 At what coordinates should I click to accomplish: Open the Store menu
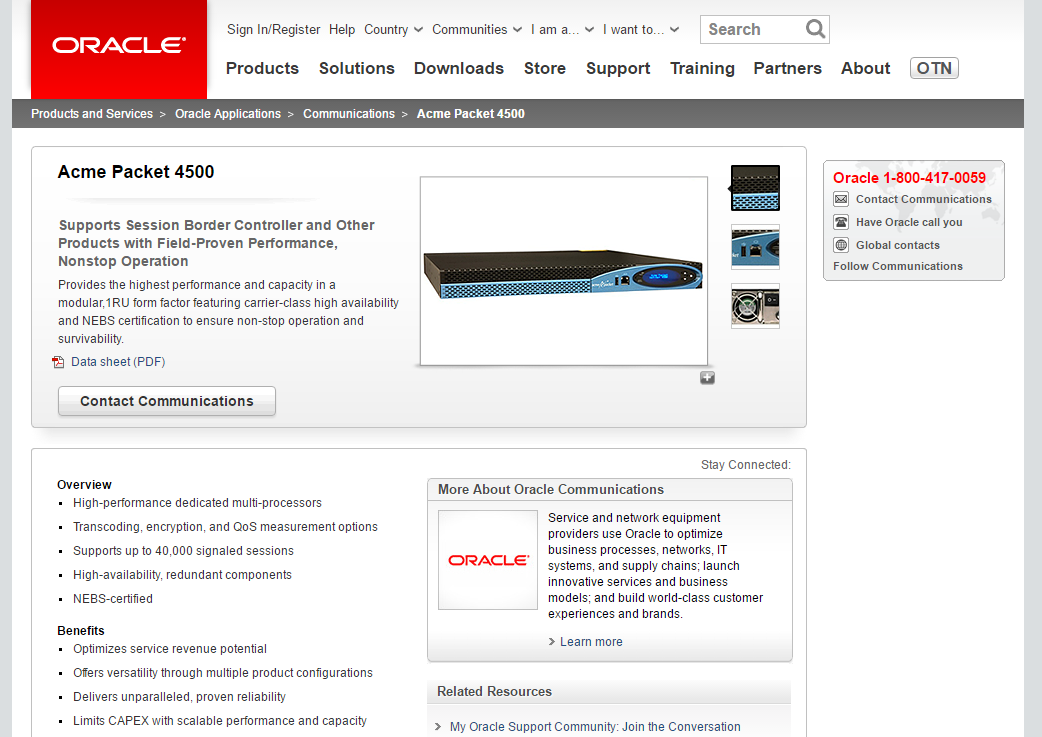[x=545, y=68]
